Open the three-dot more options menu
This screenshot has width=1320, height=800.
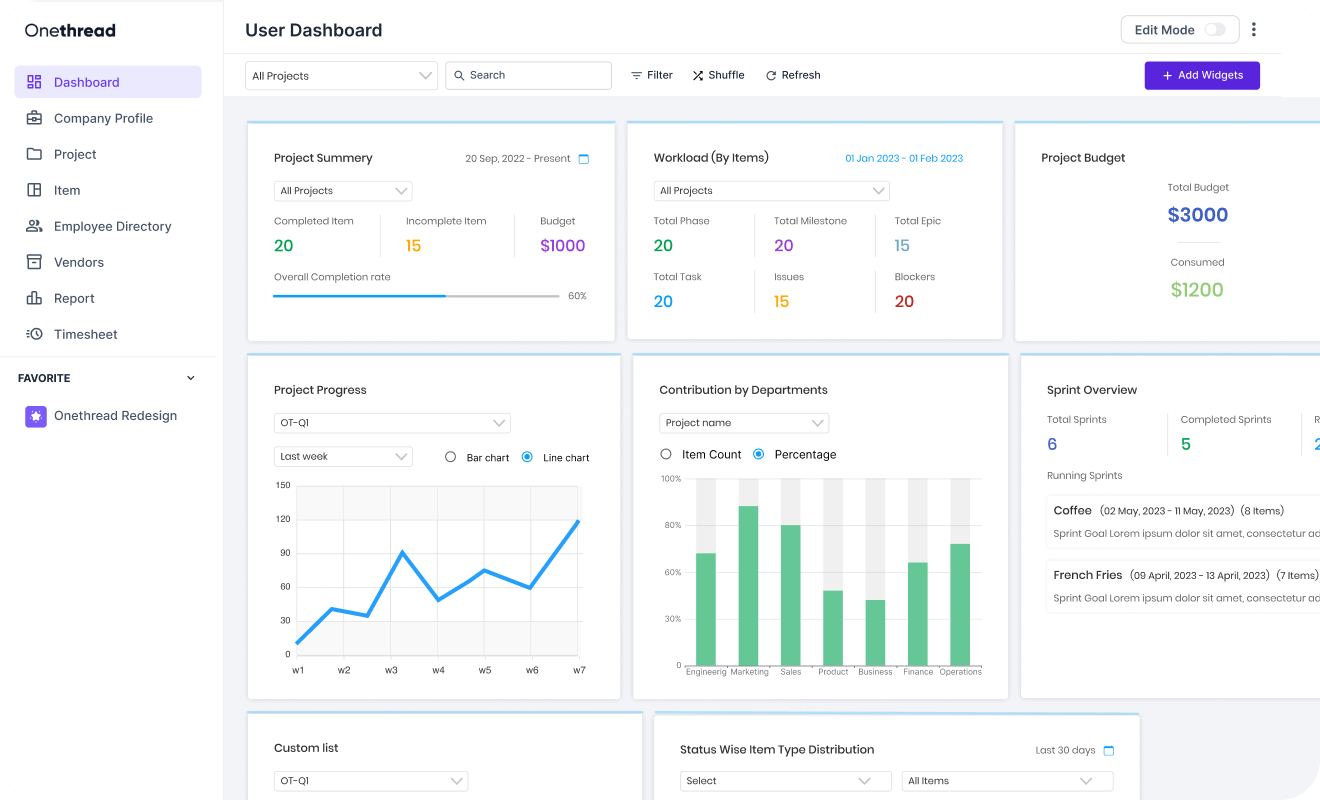point(1253,30)
